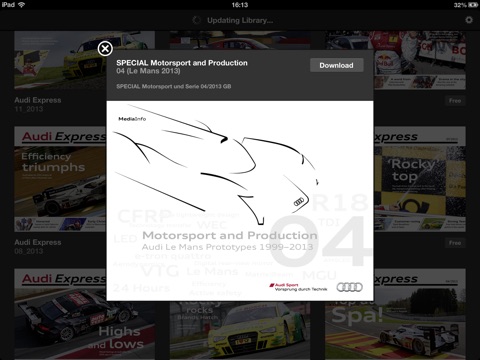Tap the Audi Express 11_2013 title

click(38, 100)
